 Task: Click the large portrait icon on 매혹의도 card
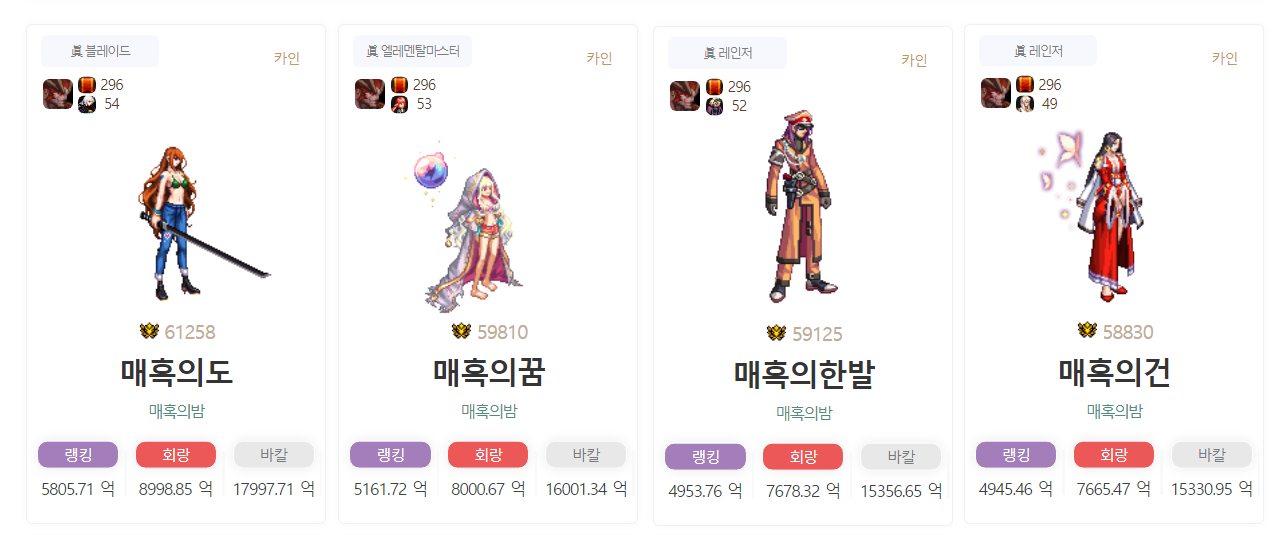pos(58,94)
